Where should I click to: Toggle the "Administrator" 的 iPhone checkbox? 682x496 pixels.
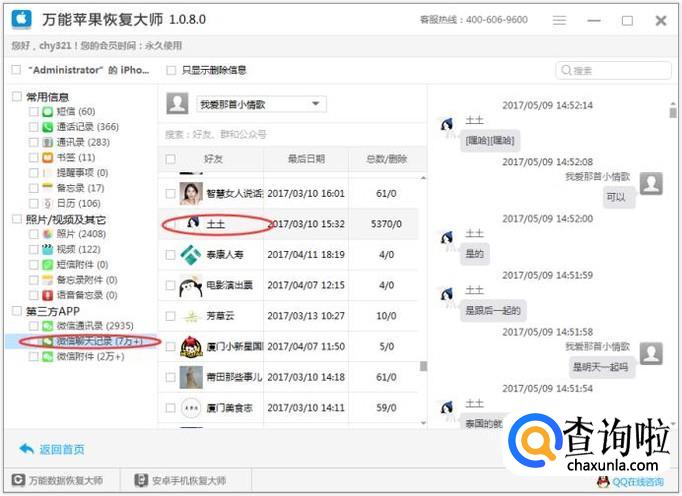16,70
